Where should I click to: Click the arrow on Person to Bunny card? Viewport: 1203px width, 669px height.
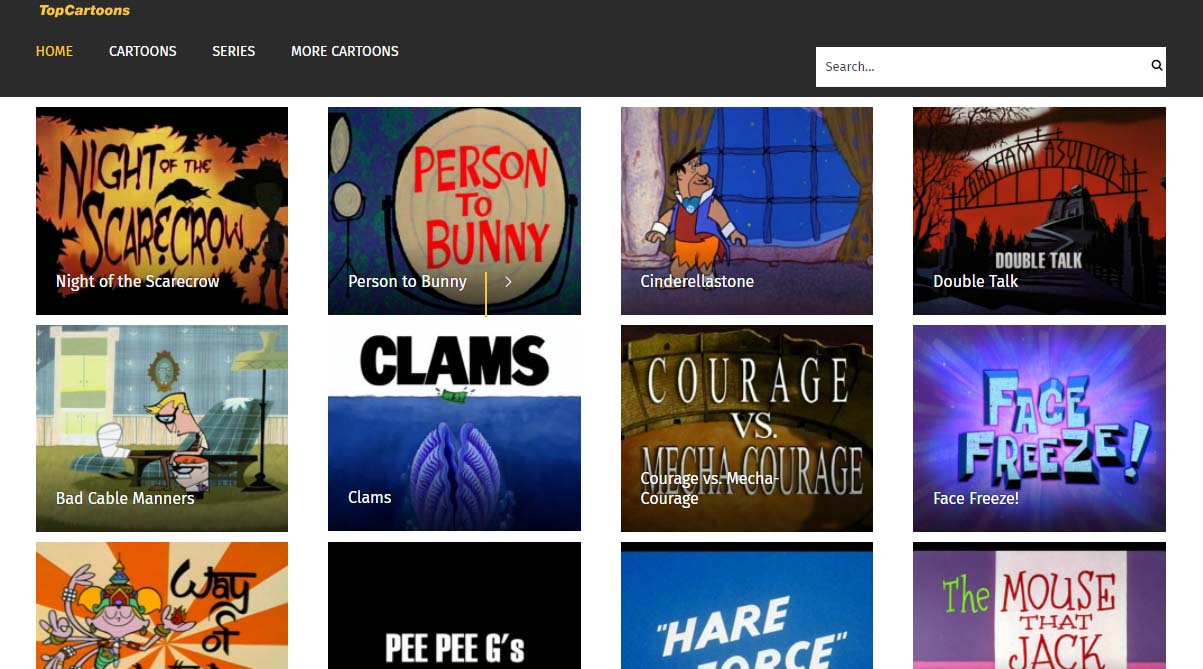tap(508, 282)
